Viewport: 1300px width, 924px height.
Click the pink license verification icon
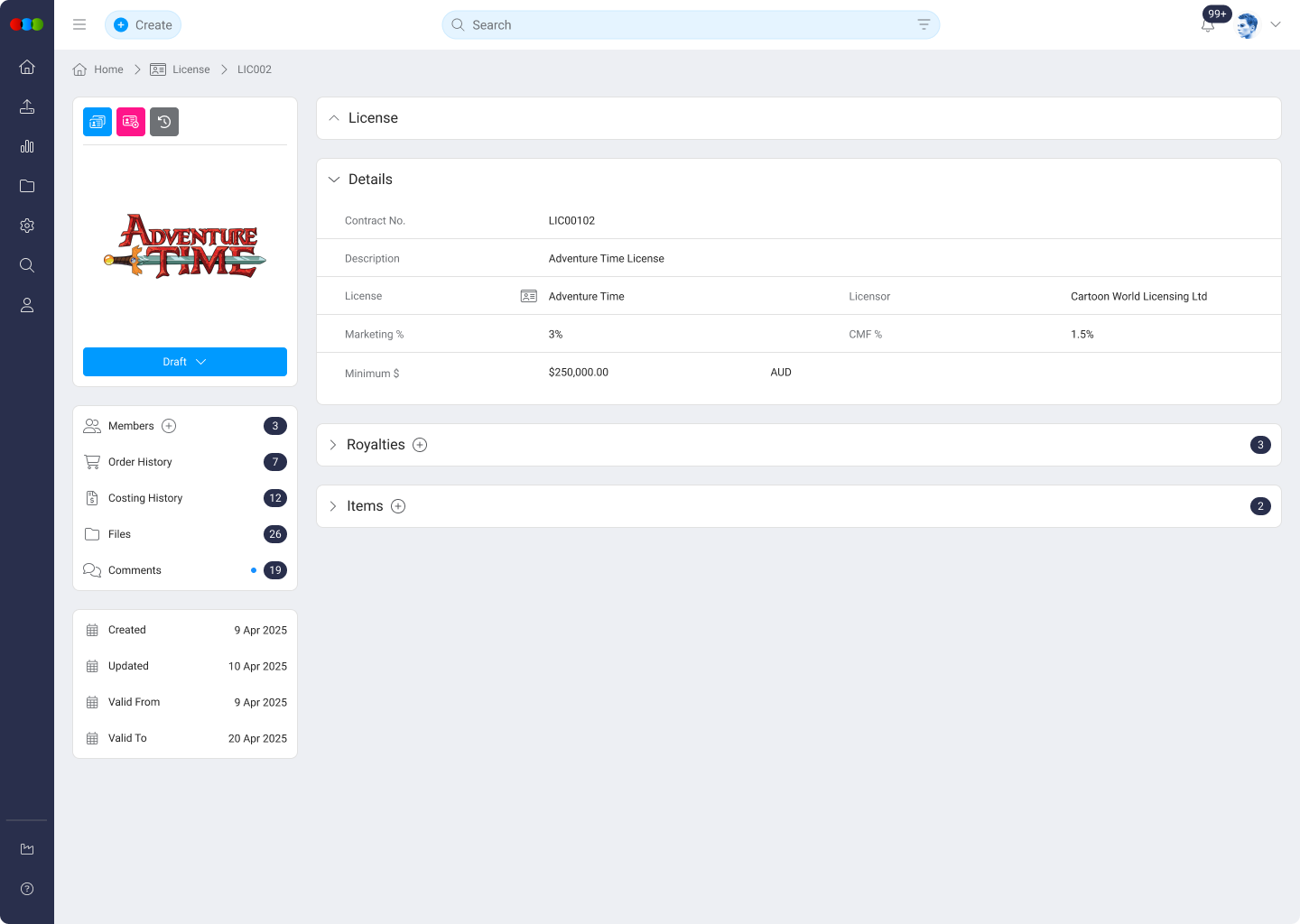(x=130, y=121)
